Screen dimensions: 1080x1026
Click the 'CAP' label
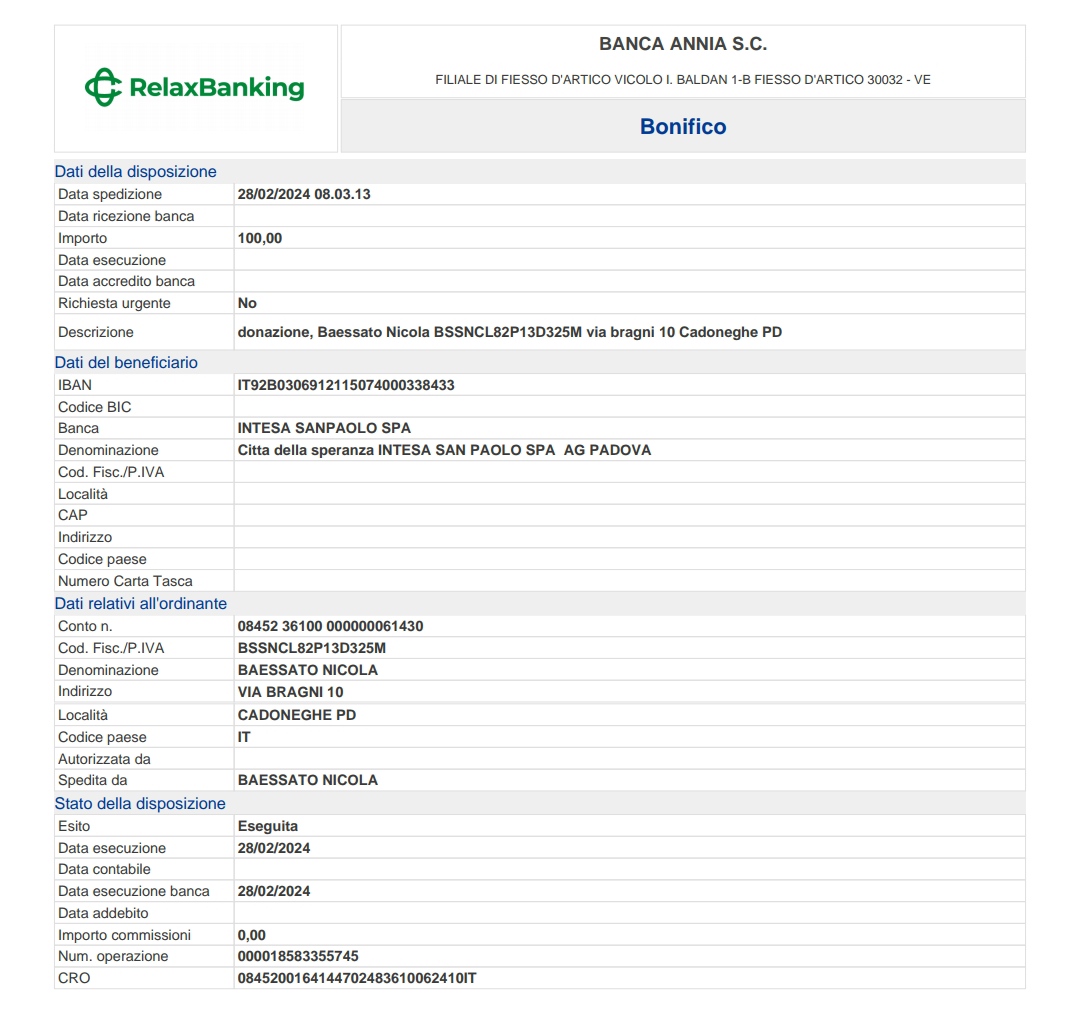[x=72, y=515]
